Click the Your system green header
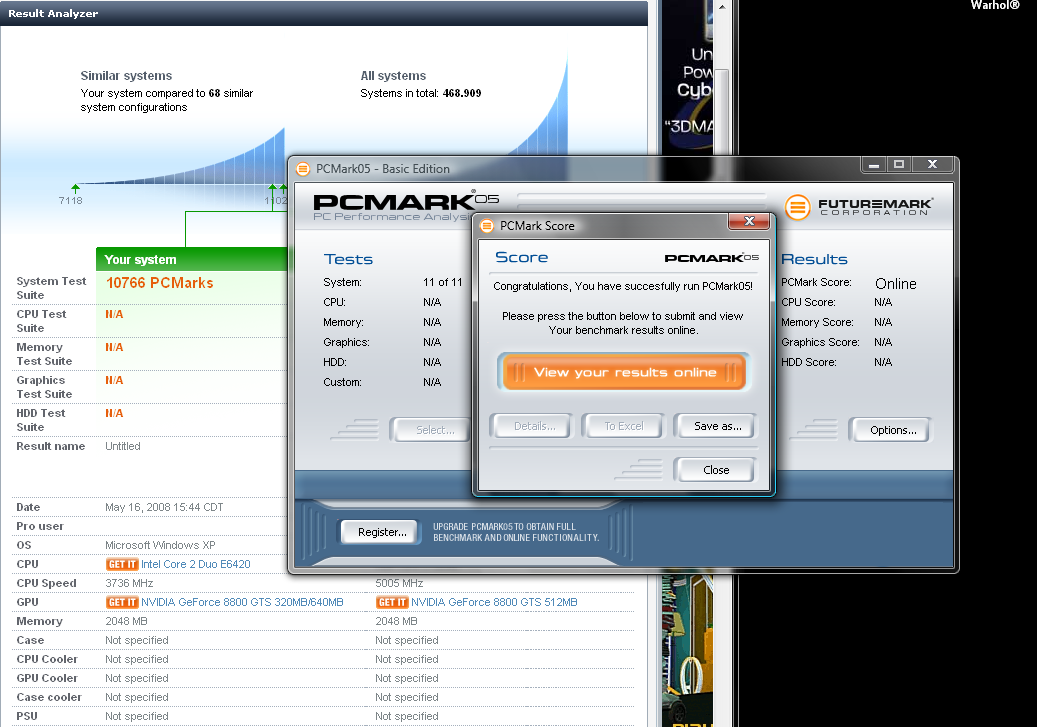The height and width of the screenshot is (727, 1037). 192,259
